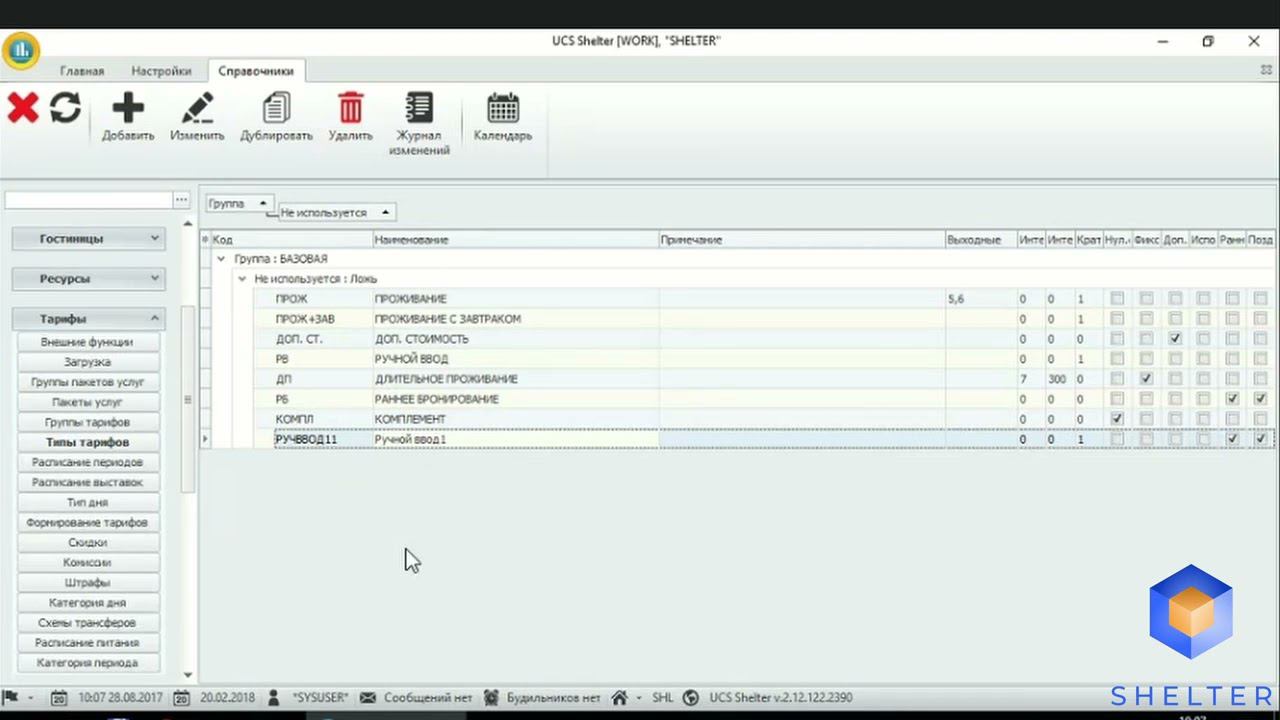Click the ellipsis button beside search field
This screenshot has height=720, width=1280.
181,200
